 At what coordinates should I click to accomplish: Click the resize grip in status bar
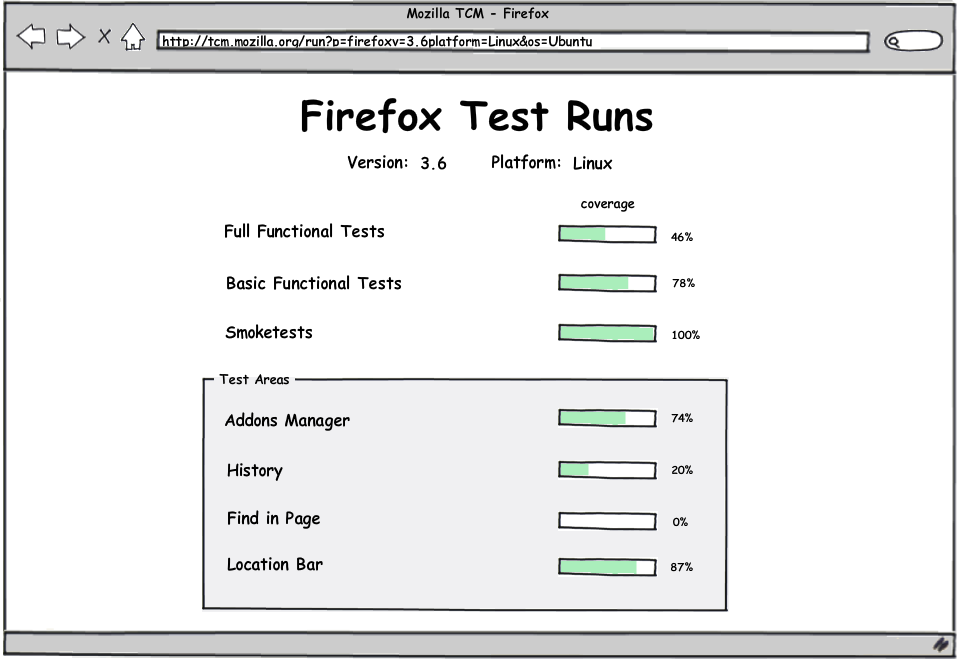941,644
